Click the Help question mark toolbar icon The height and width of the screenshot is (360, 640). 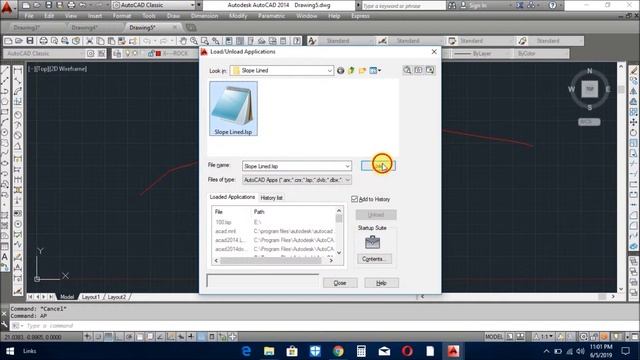pos(297,41)
